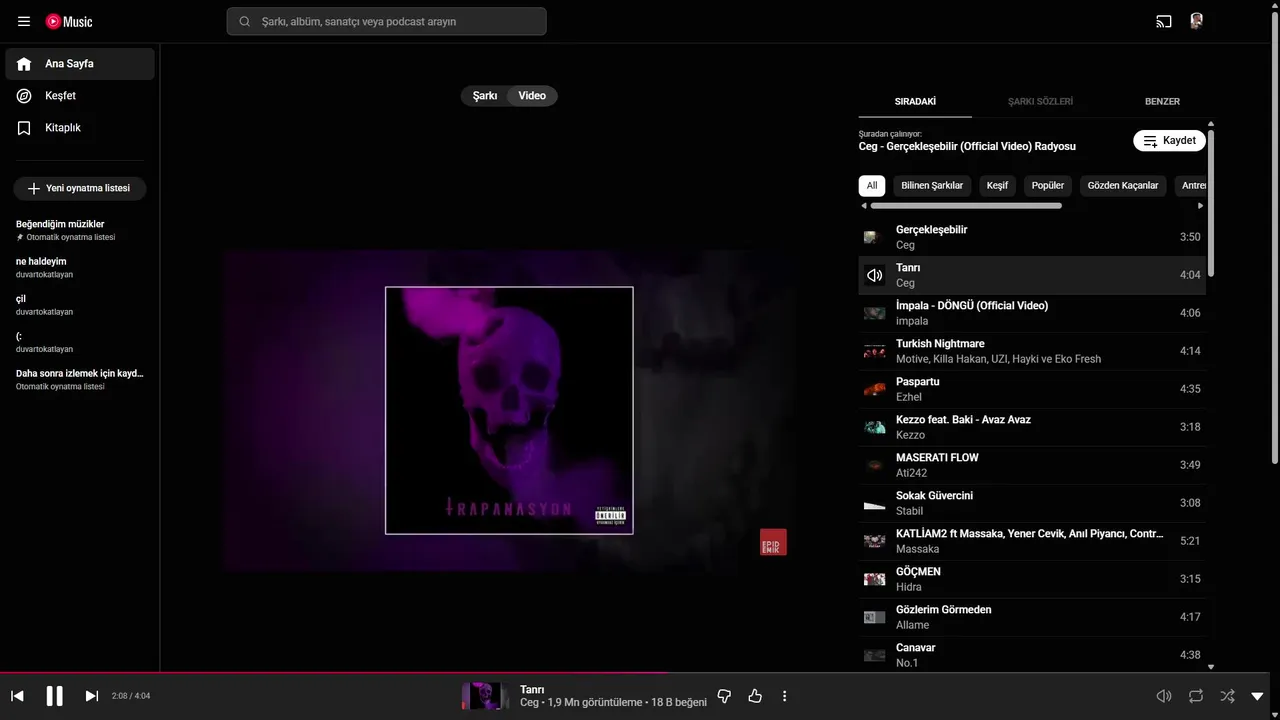Play Gözlerim Görmeden by Allame

pos(1032,617)
